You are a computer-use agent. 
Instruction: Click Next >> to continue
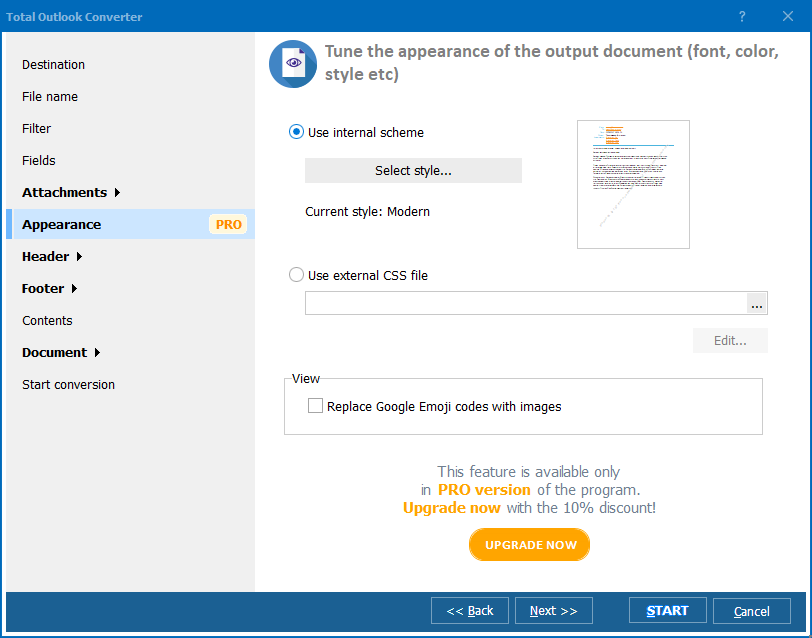pyautogui.click(x=554, y=611)
